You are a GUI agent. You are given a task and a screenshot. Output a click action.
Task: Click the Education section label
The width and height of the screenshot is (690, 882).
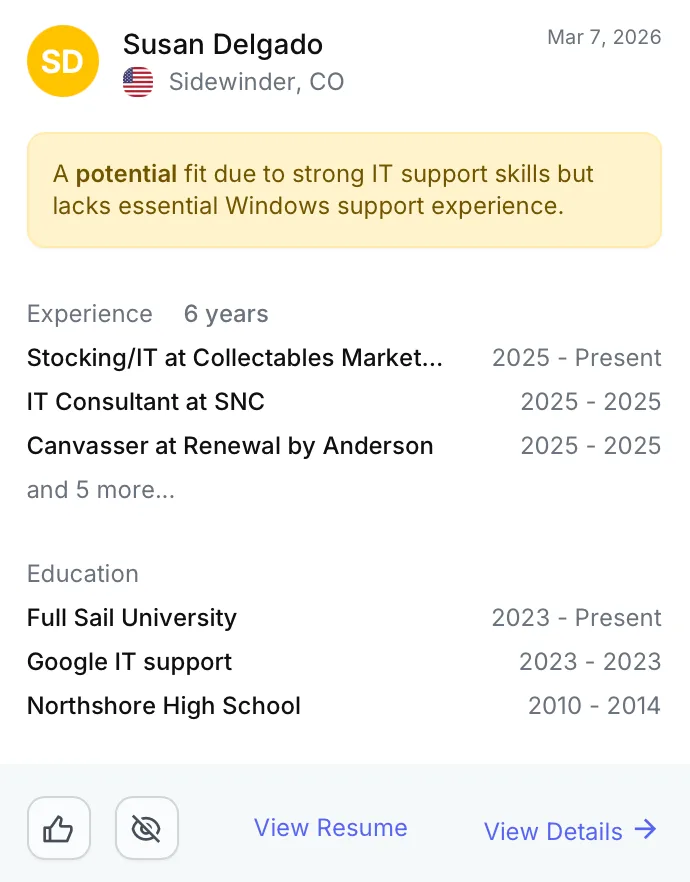pos(83,574)
